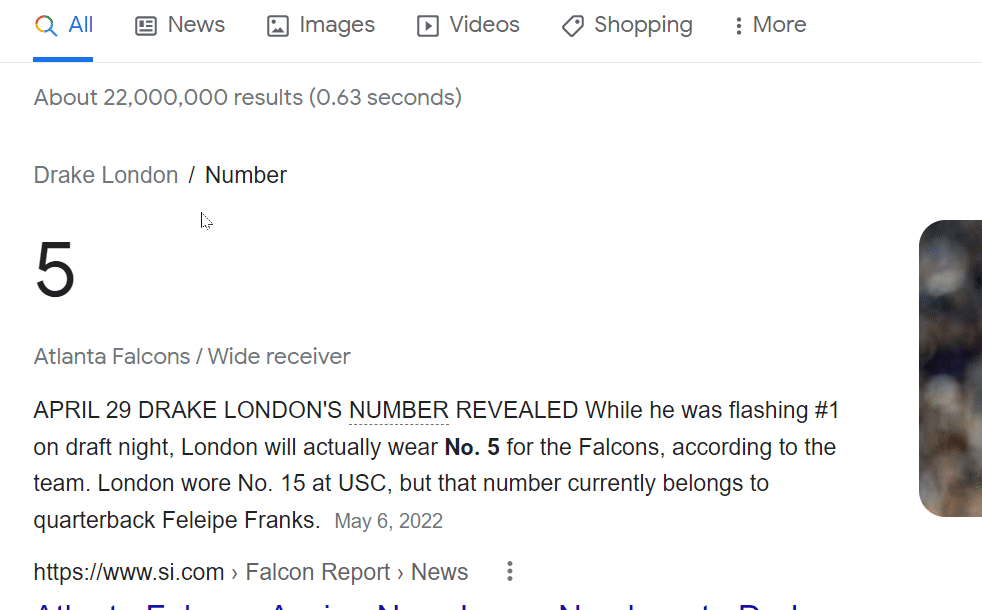Select the Shopping tag icon
Viewport: 982px width, 610px height.
tap(572, 25)
